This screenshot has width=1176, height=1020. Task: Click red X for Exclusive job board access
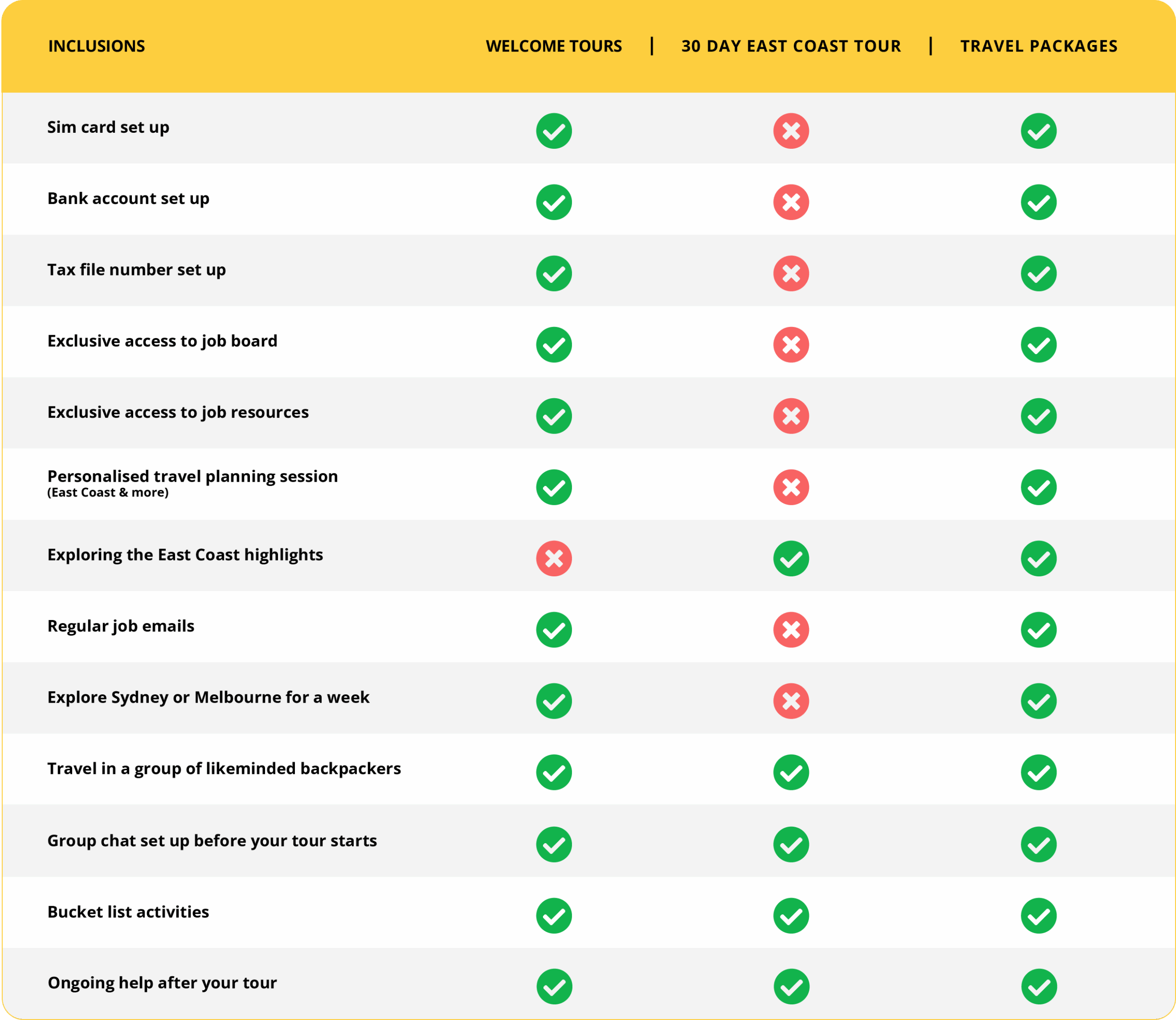791,344
